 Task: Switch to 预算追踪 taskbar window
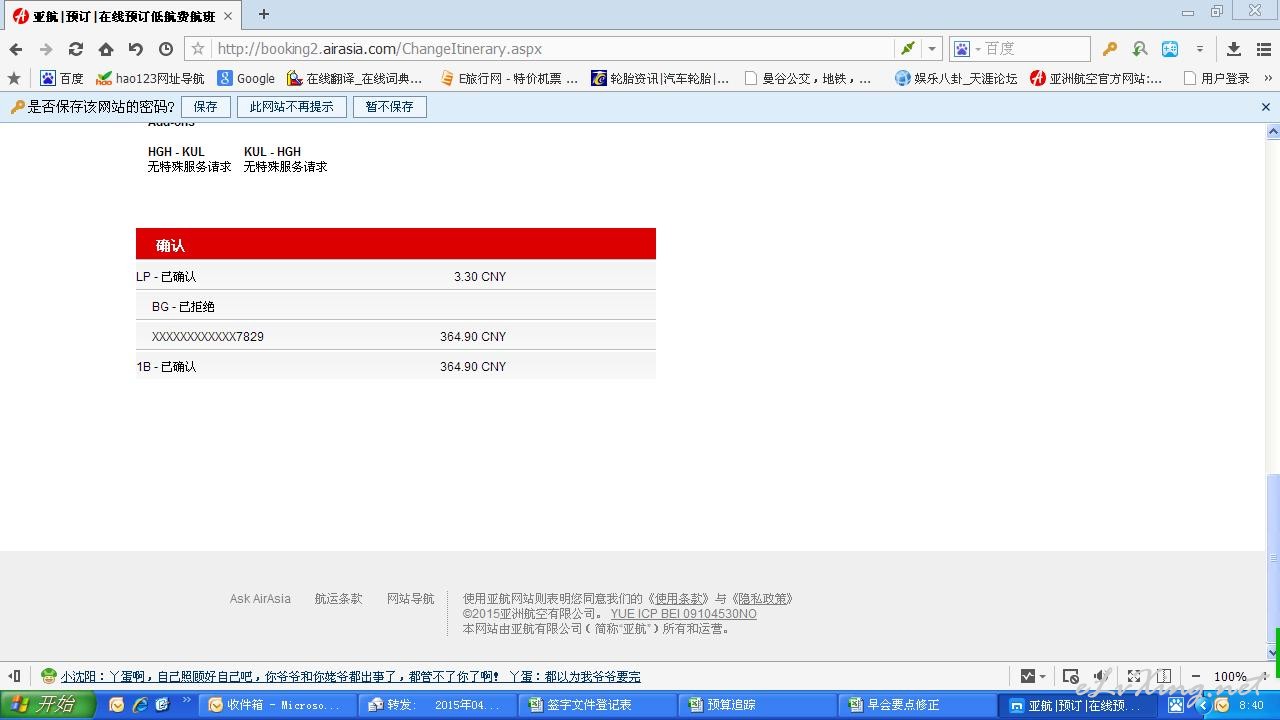[x=755, y=705]
